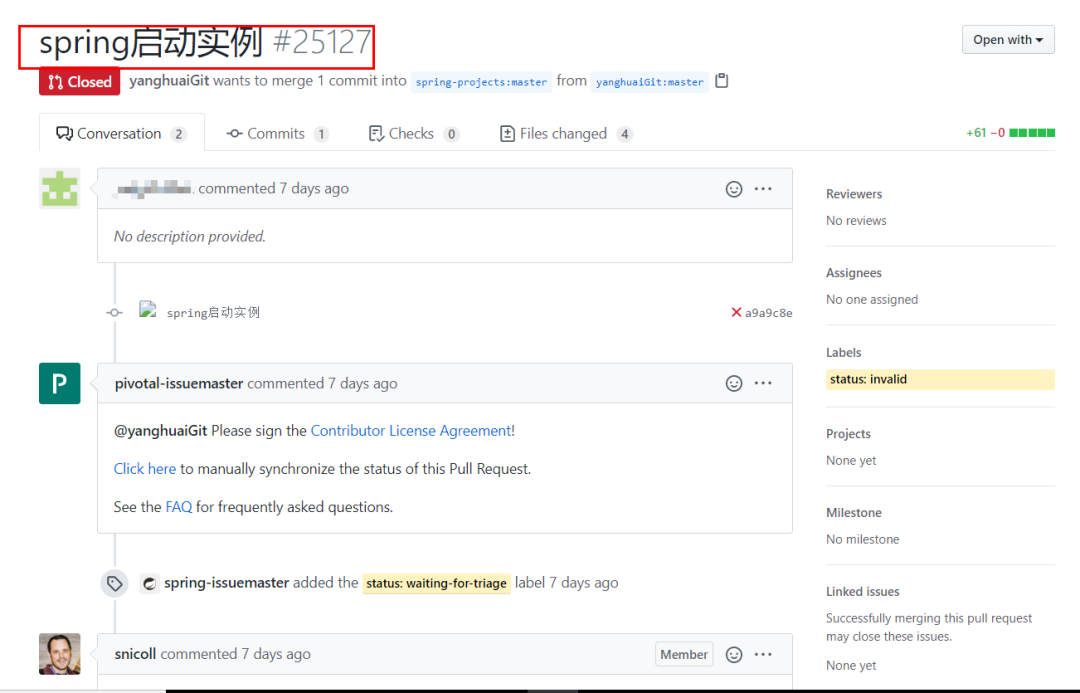Image resolution: width=1080 pixels, height=693 pixels.
Task: Click the Linked issues sidebar heading
Action: point(863,592)
